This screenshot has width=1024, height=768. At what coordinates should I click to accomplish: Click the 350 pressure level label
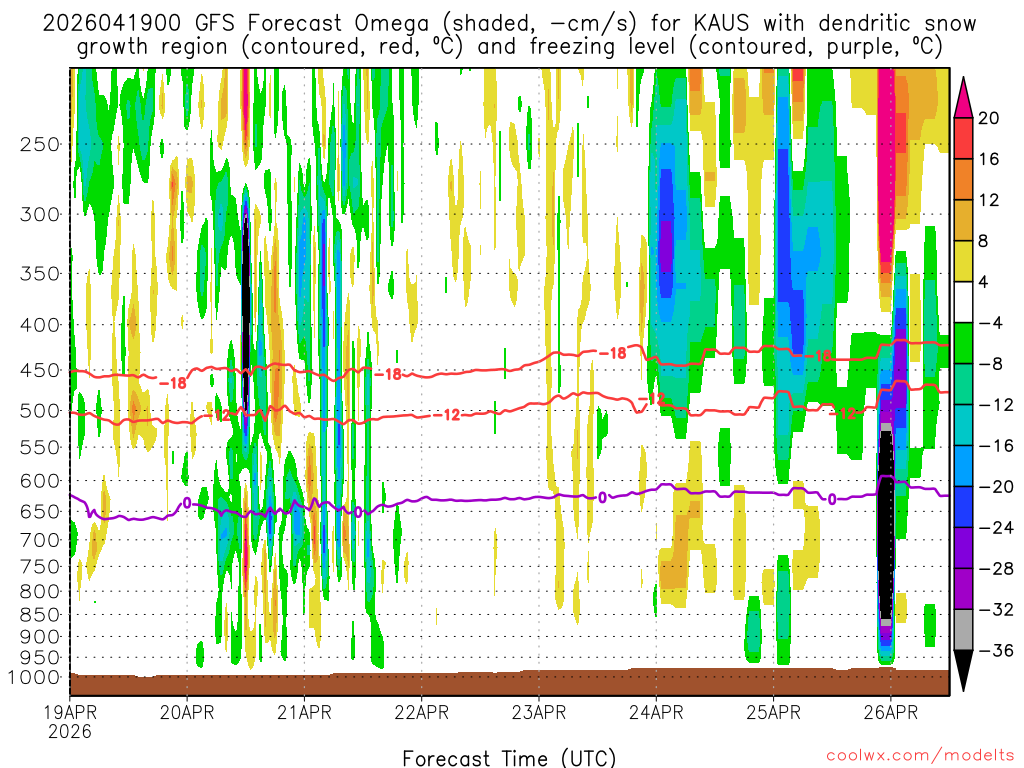click(40, 274)
